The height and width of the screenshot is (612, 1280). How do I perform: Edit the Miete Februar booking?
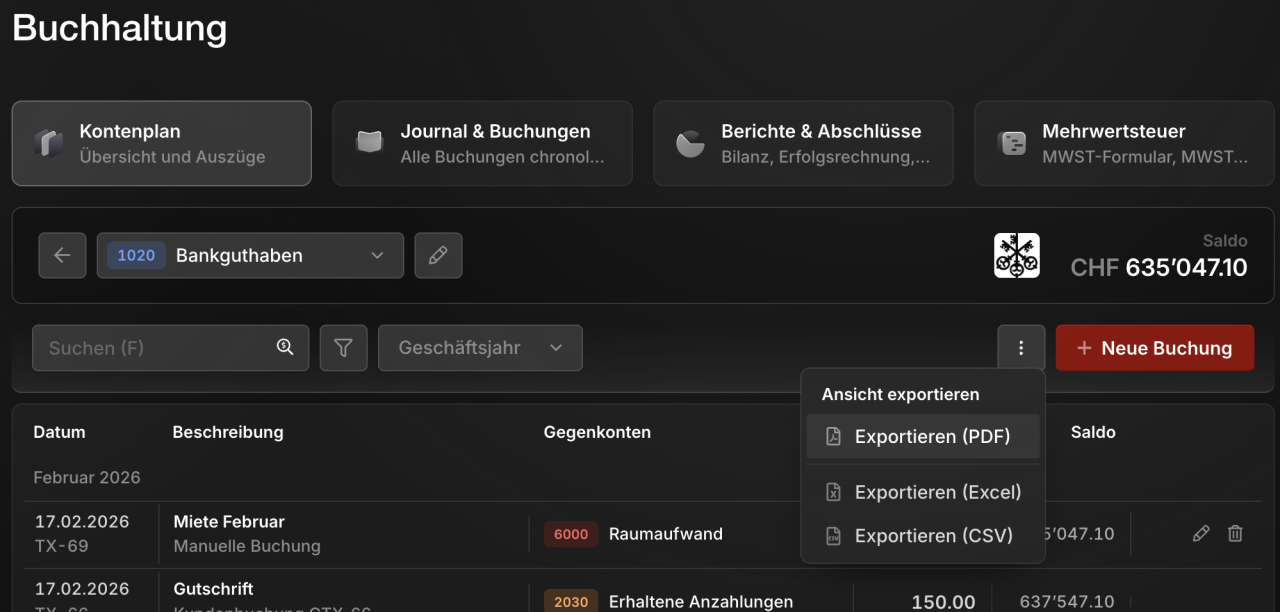tap(1201, 534)
